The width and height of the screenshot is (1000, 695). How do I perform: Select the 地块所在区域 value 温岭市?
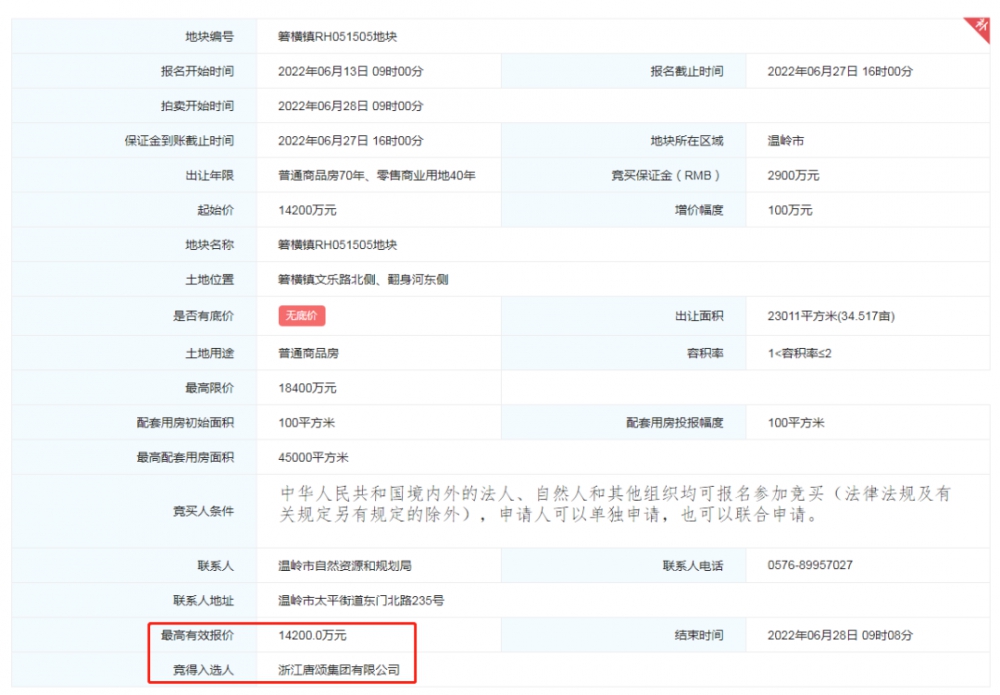(786, 141)
